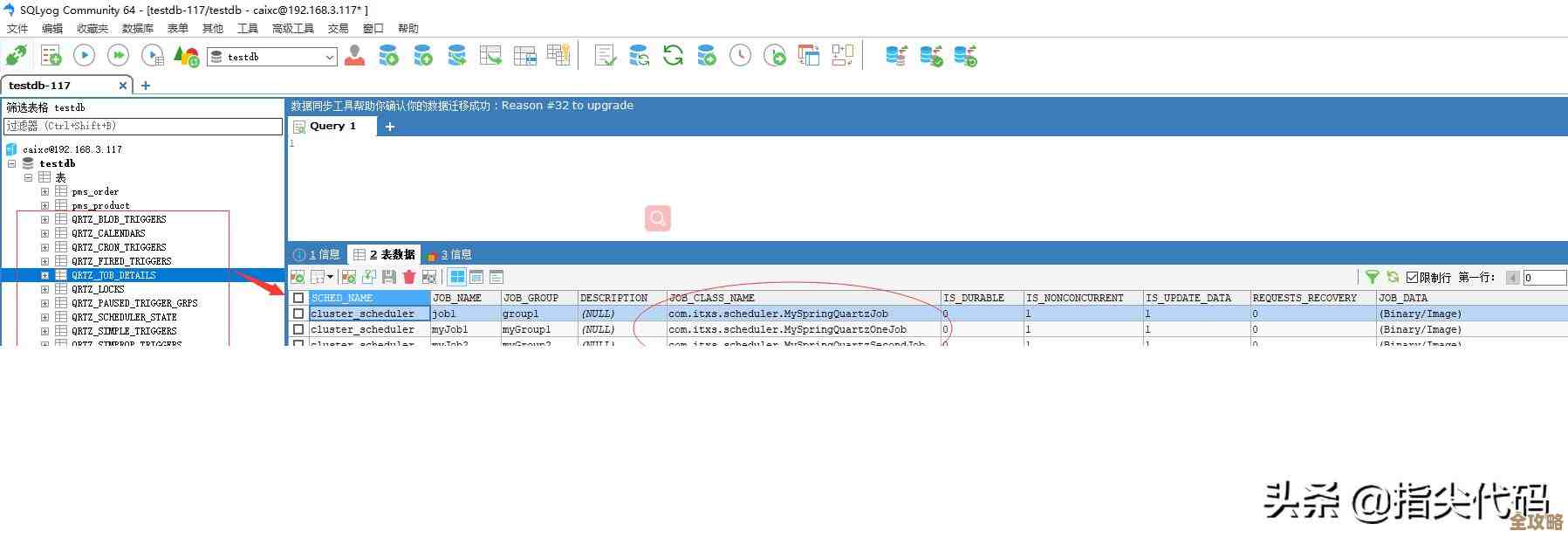Toggle the 限制行 limit rows checkbox
The image size is (1568, 538).
[1412, 278]
